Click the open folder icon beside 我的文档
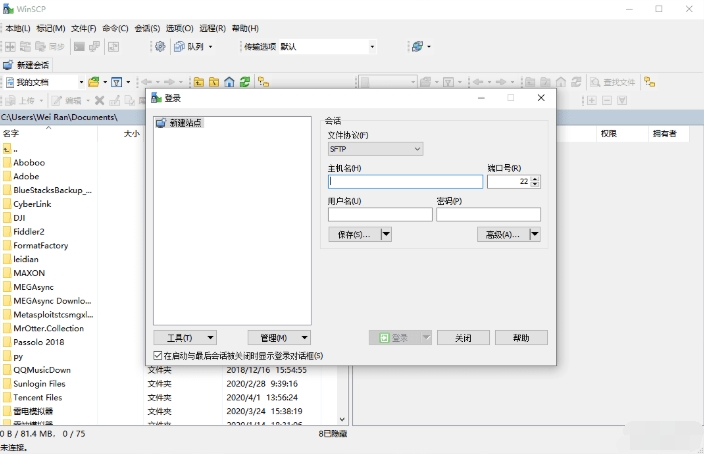Screen dimensions: 704x454 pyautogui.click(x=94, y=82)
